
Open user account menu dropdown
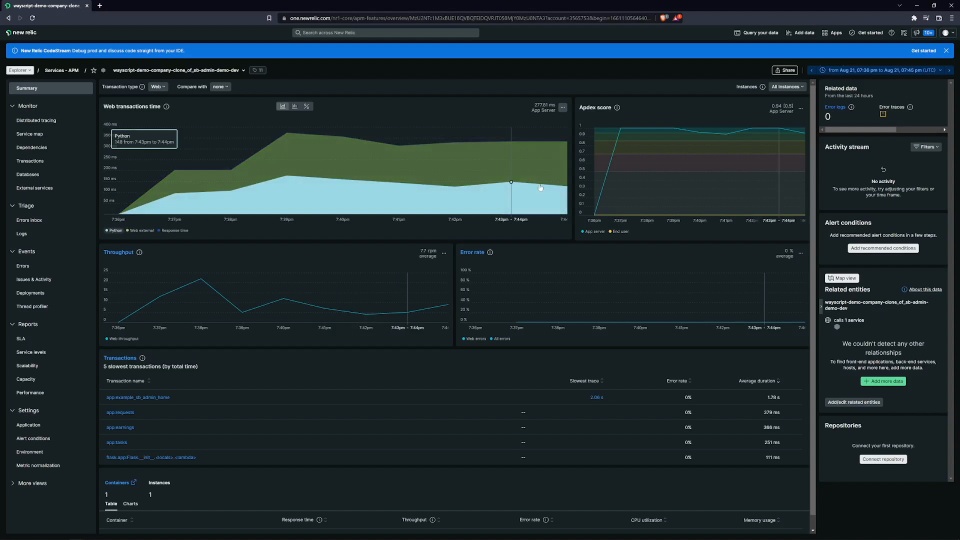(948, 33)
